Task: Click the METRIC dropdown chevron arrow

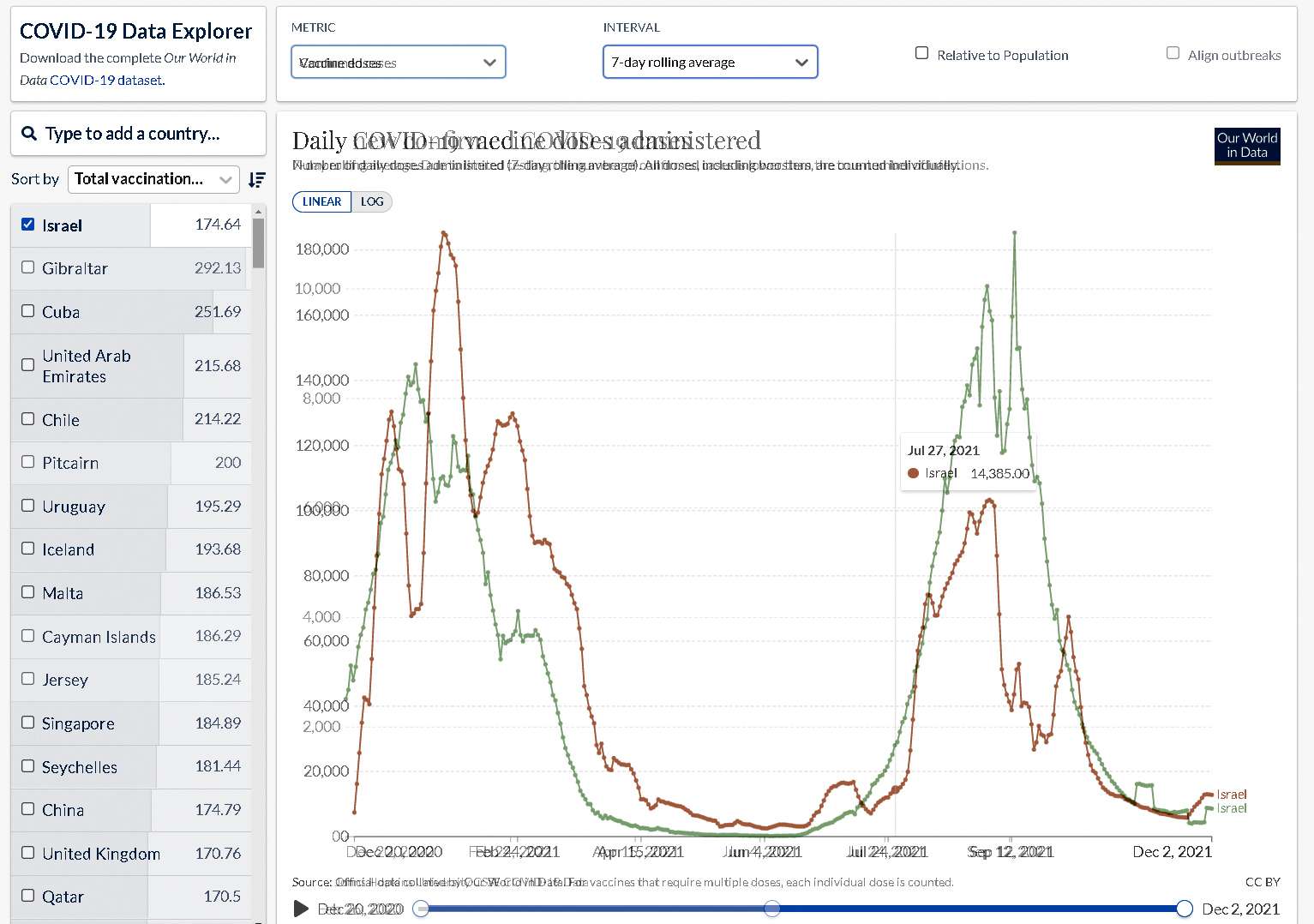Action: pos(489,63)
